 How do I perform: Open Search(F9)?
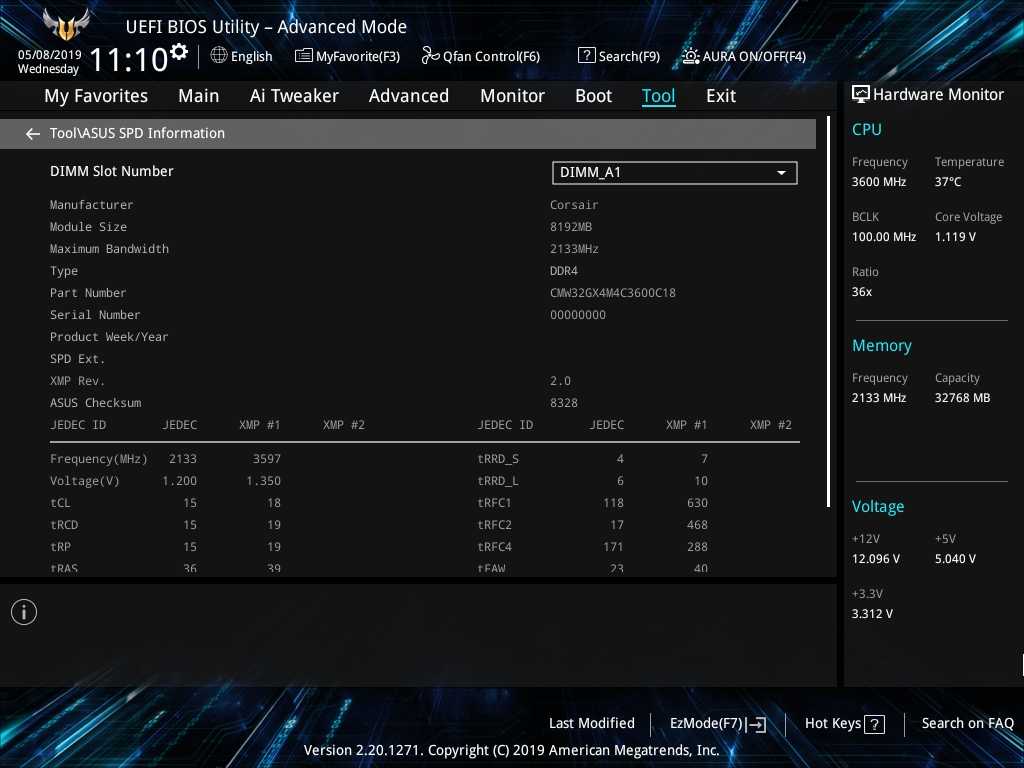pyautogui.click(x=619, y=56)
